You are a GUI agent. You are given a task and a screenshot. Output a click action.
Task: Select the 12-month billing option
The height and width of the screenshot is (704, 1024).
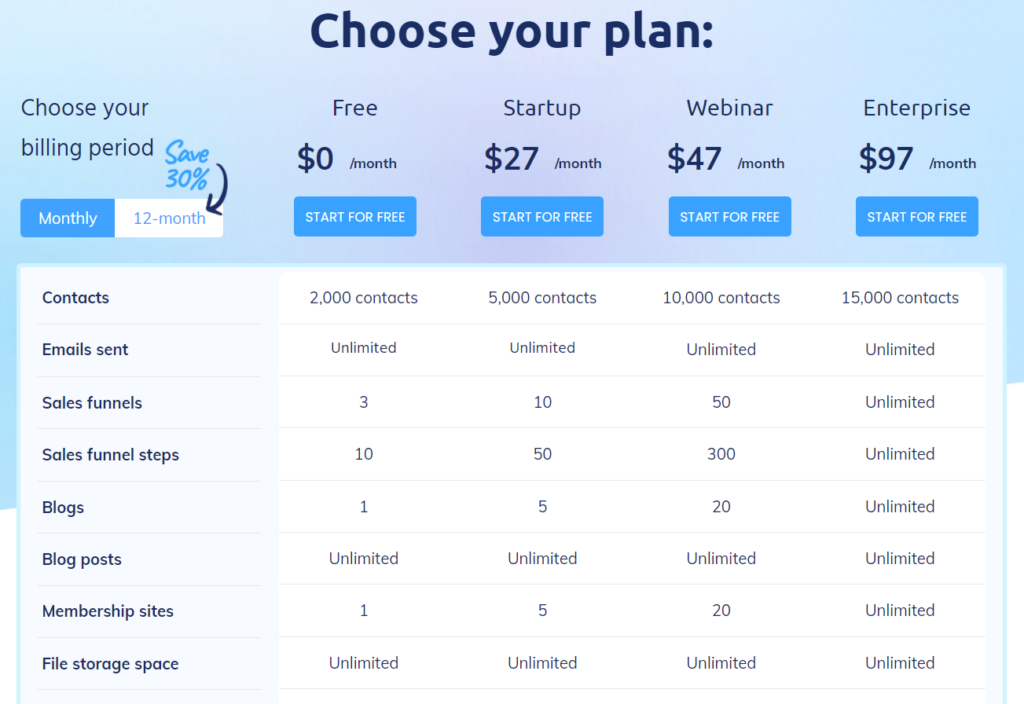pyautogui.click(x=168, y=217)
